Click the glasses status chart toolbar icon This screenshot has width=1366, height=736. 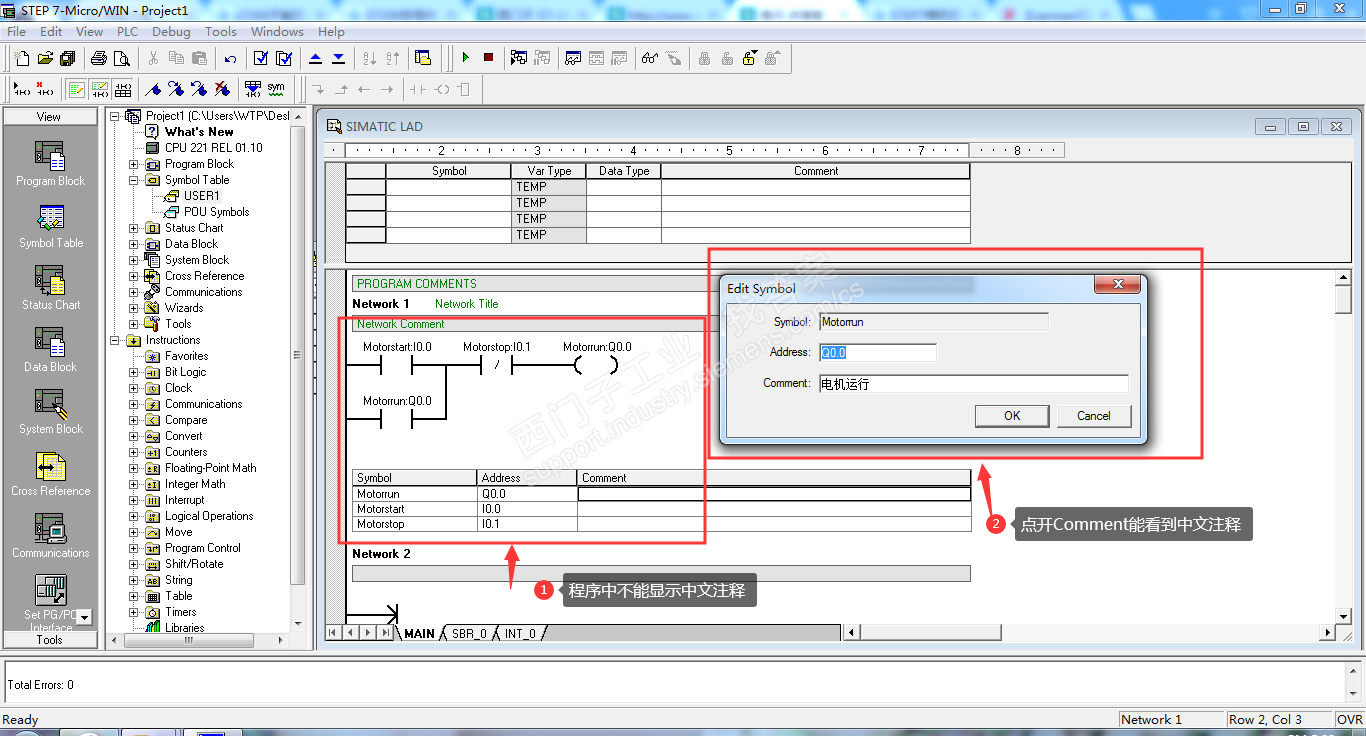[x=650, y=58]
